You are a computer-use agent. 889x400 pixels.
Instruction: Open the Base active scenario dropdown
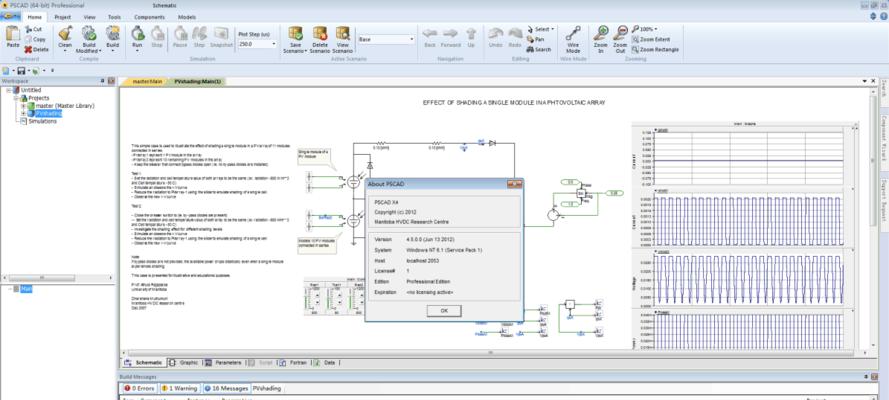pos(412,40)
